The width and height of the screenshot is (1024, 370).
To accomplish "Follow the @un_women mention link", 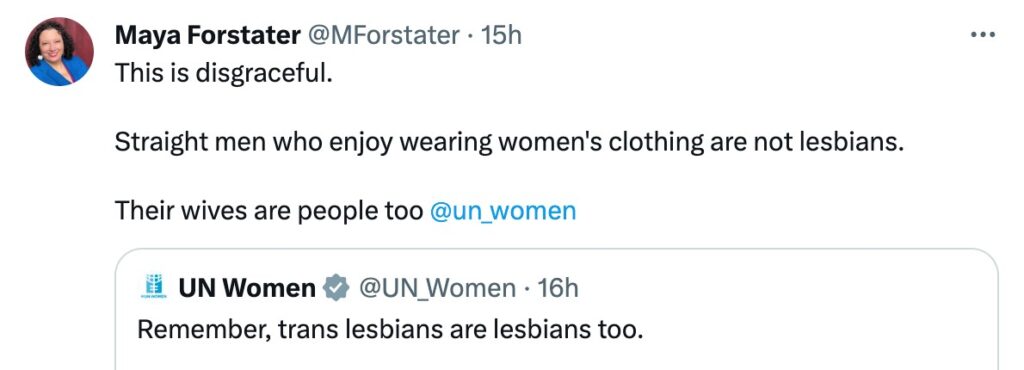I will [503, 211].
